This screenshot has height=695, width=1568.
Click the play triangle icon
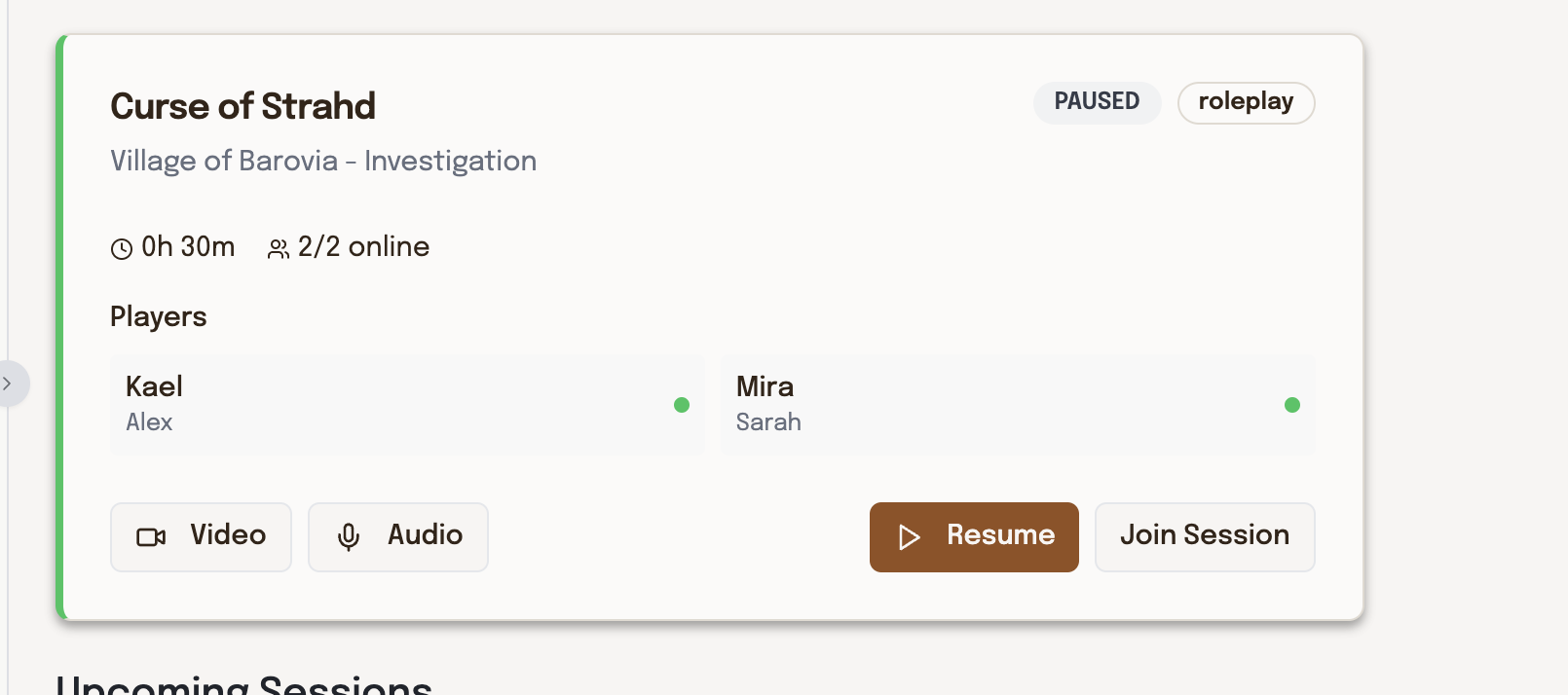pos(909,537)
